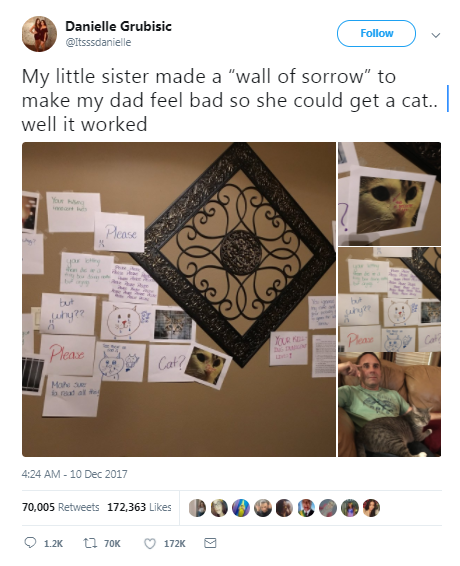
Task: Click the @Itsssdanielle handle
Action: point(98,42)
